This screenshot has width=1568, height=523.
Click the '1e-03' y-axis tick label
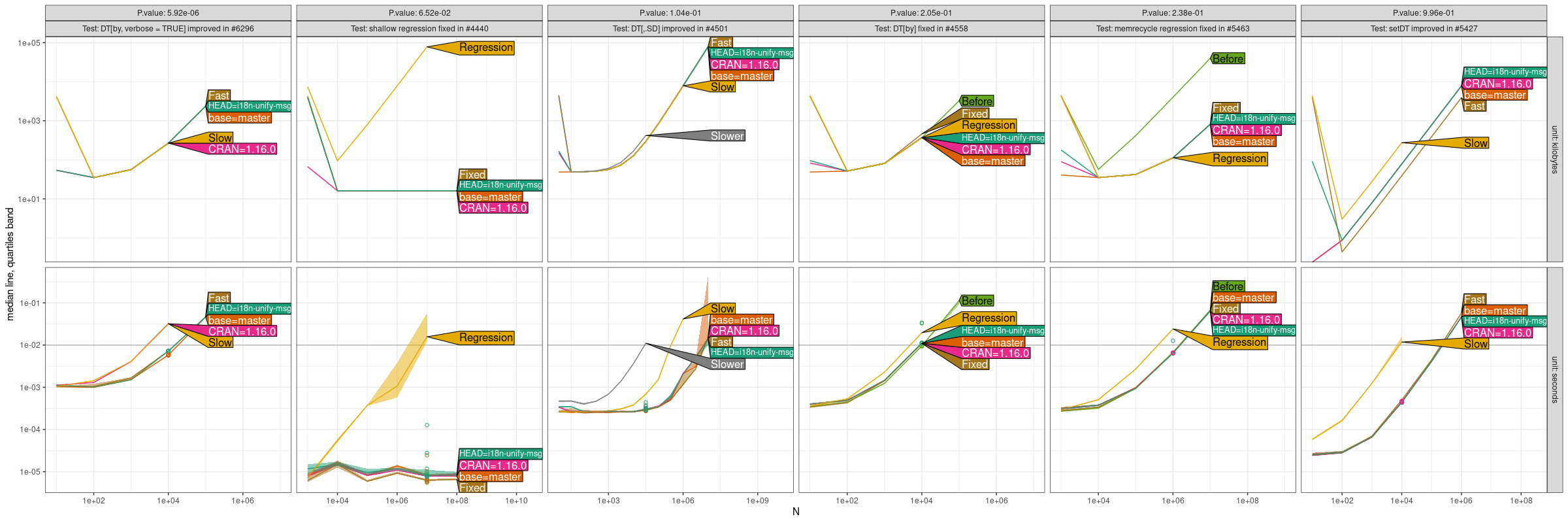point(30,388)
